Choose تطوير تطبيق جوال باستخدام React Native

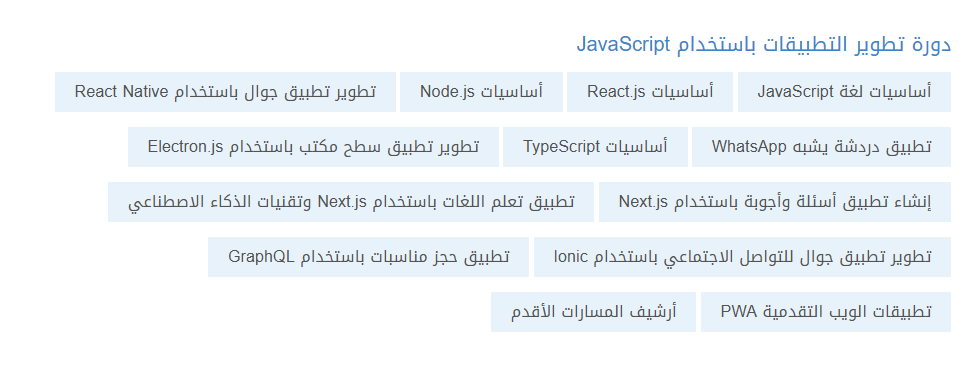tap(225, 92)
